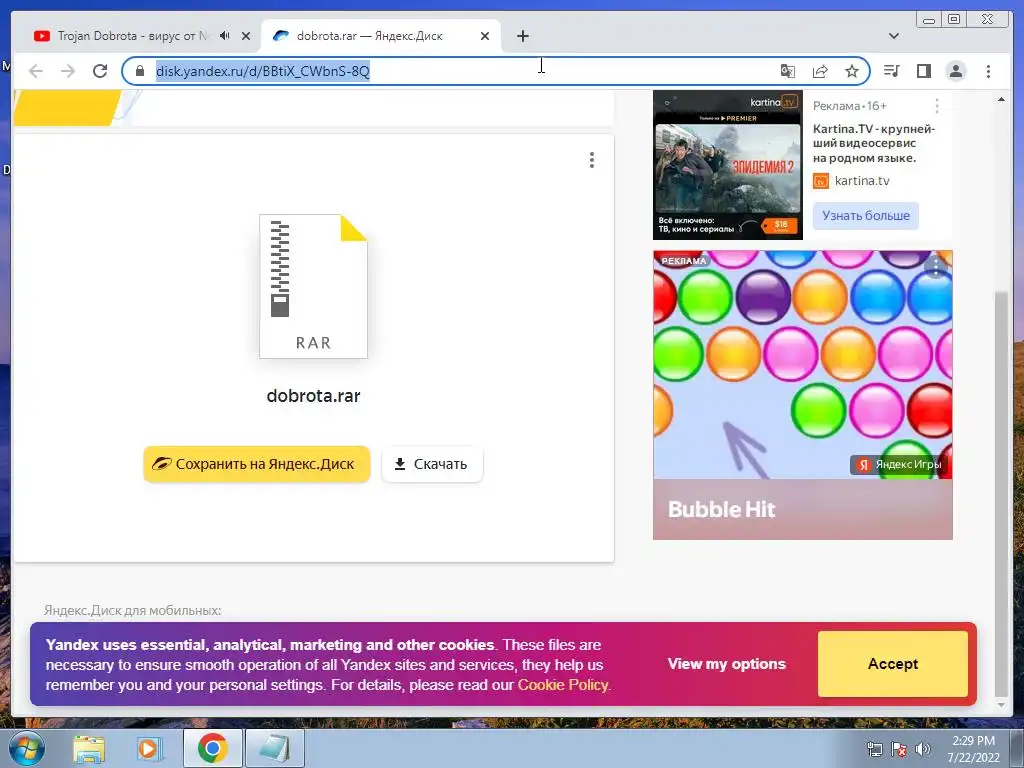Click the Узнать больше button
Screen dimensions: 1024x768
point(866,216)
